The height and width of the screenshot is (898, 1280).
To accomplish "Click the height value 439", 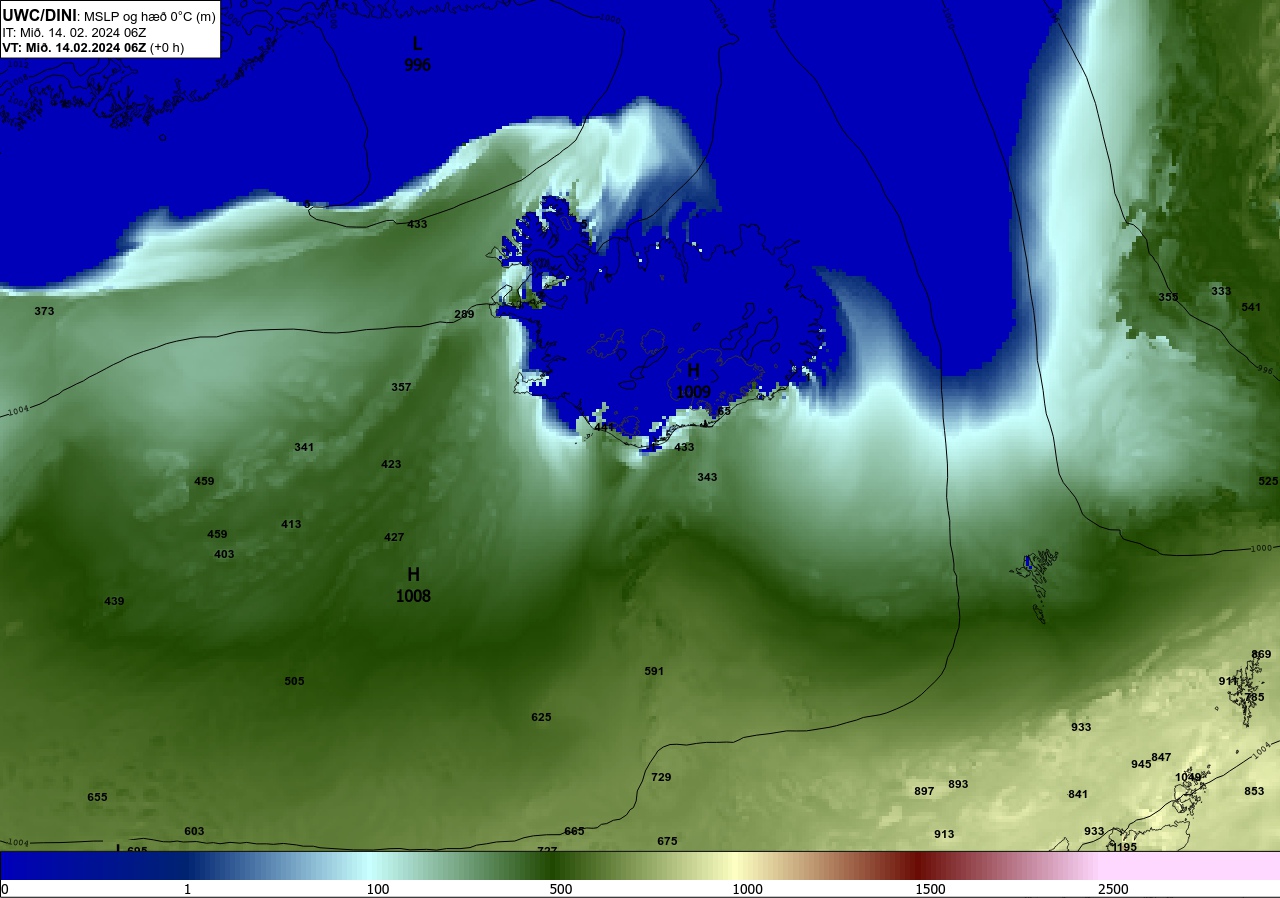I will (114, 601).
